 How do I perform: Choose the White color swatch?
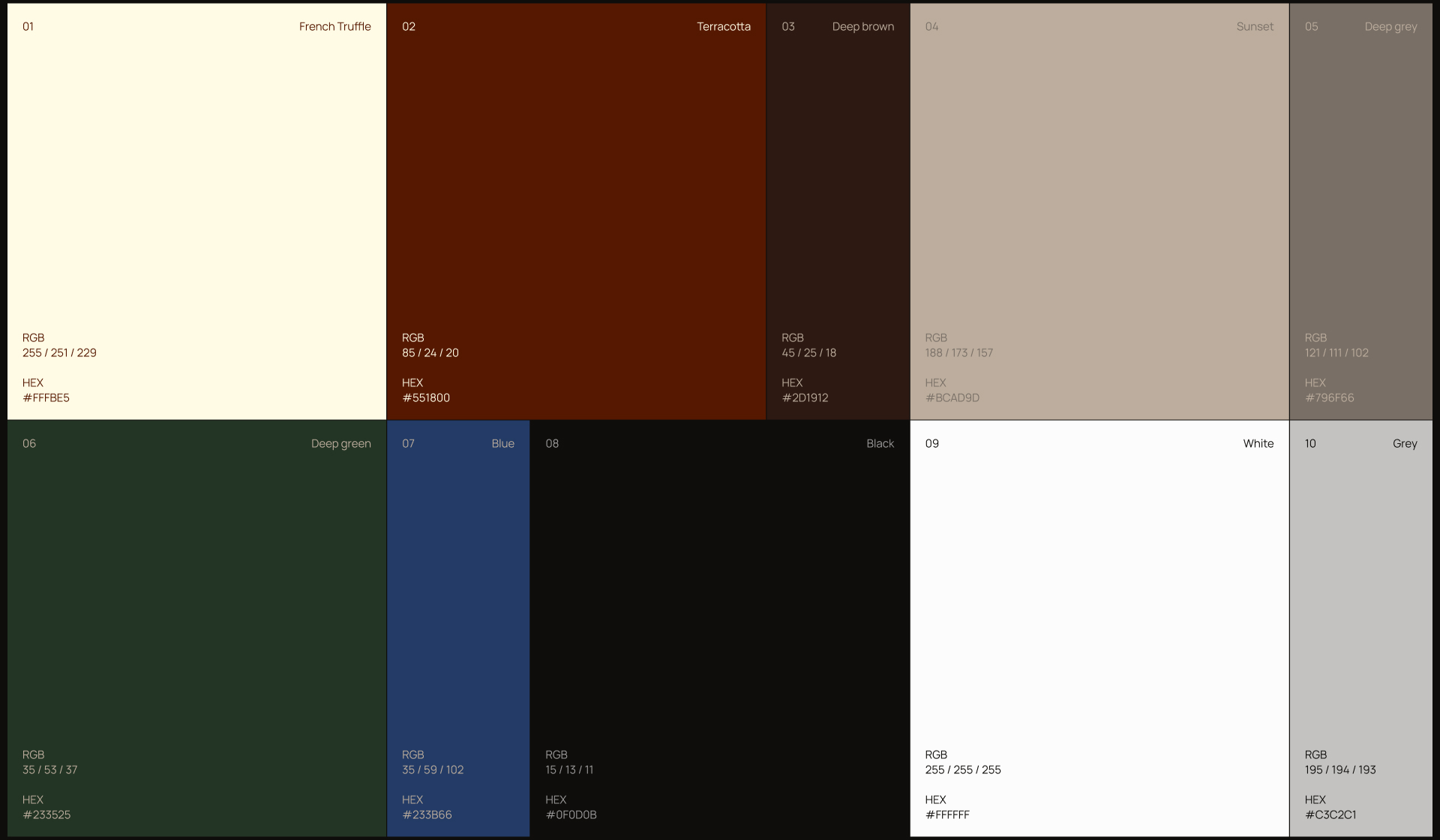(x=1099, y=600)
